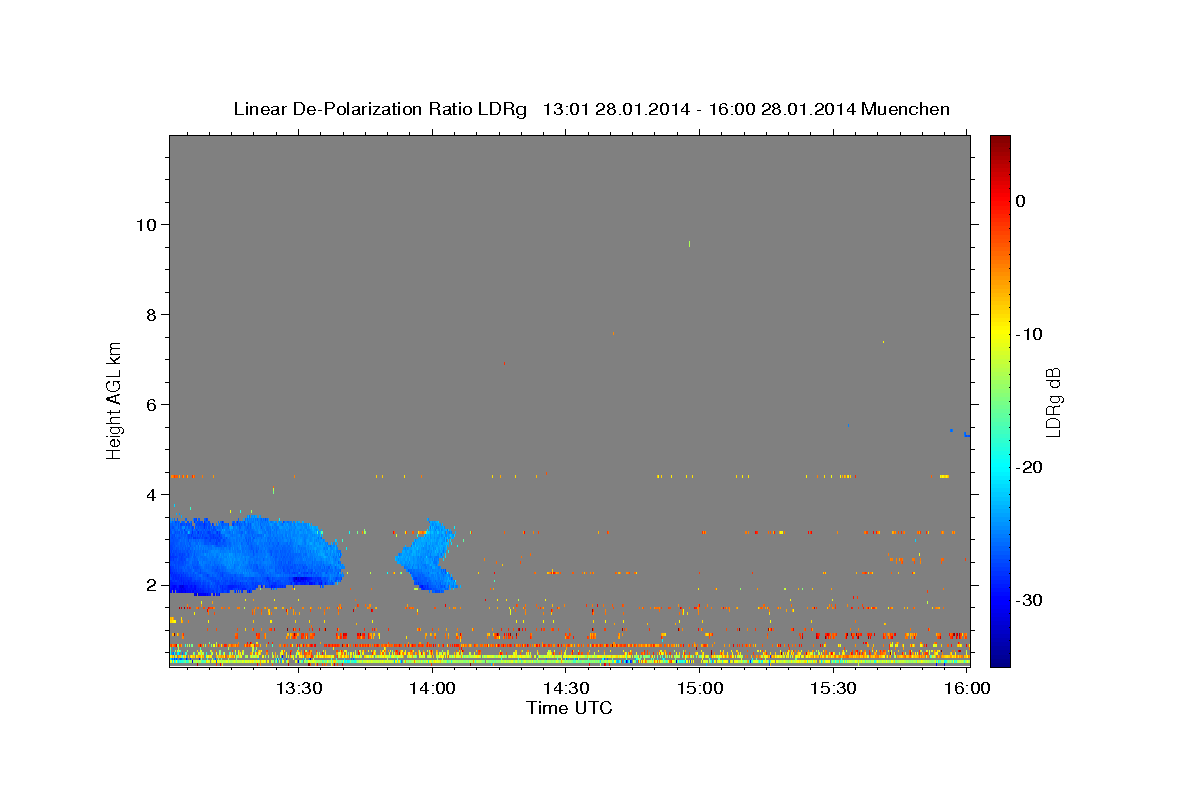Click the height tick label 6
This screenshot has height=800, width=1200.
(x=153, y=404)
